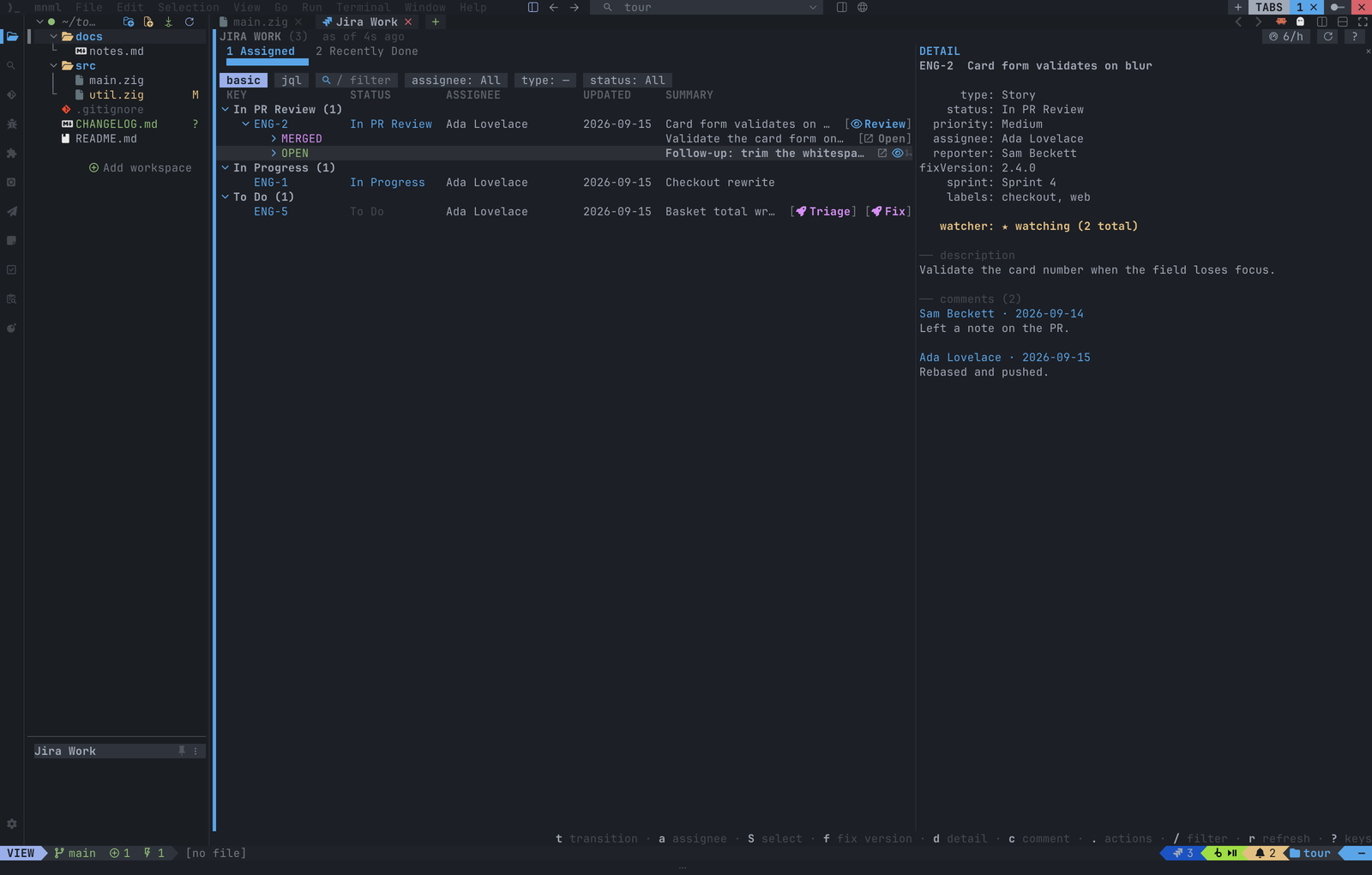This screenshot has width=1372, height=875.
Task: Open the Explorer folder icon in sidebar
Action: click(12, 37)
